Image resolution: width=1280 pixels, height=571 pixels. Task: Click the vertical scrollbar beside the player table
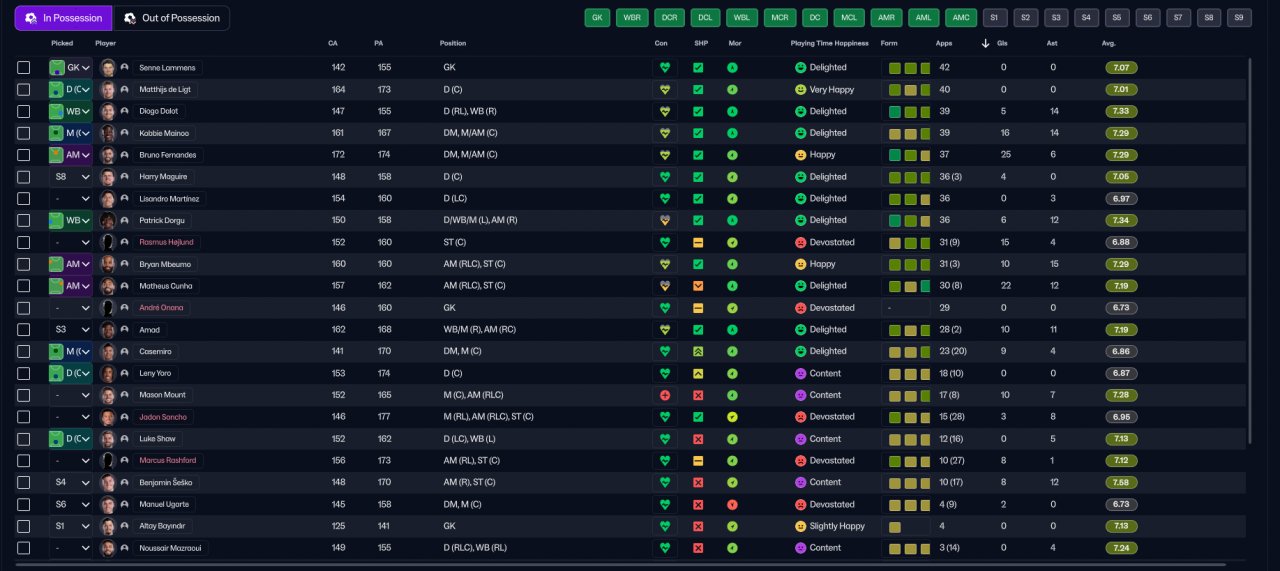(x=1250, y=250)
